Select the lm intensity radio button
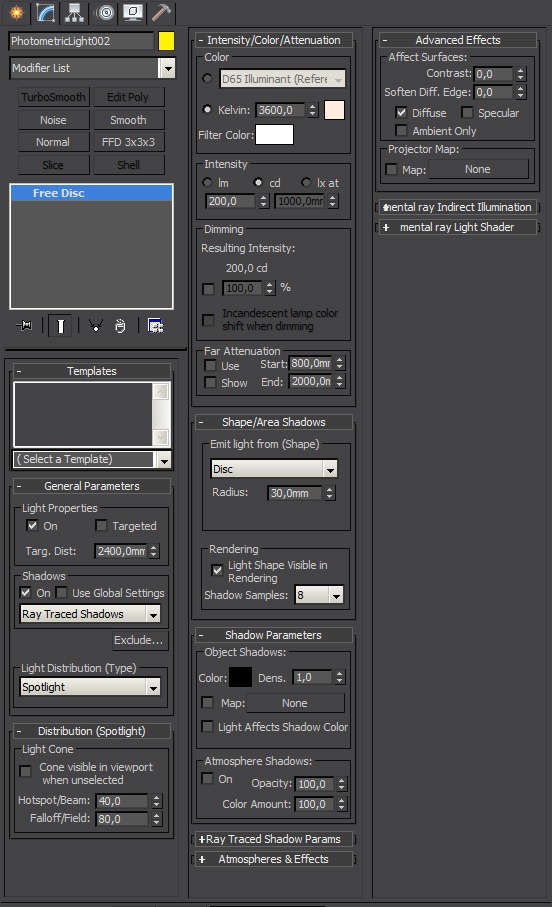This screenshot has width=552, height=907. tap(207, 183)
